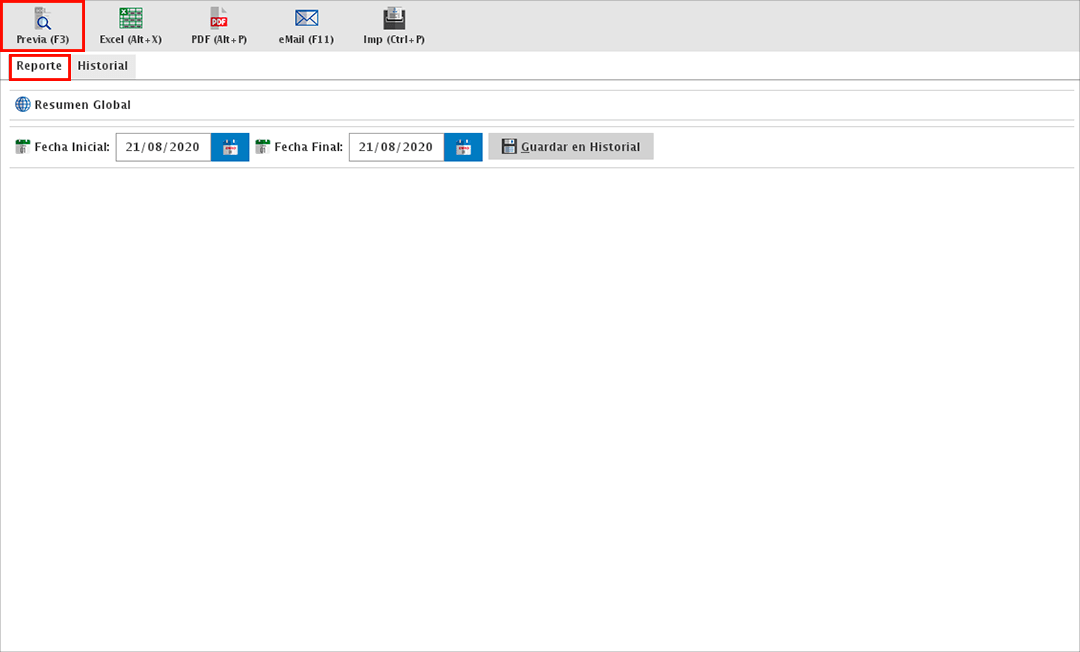Open the Fecha Inicial blue date picker
This screenshot has height=652, width=1080.
[x=230, y=147]
